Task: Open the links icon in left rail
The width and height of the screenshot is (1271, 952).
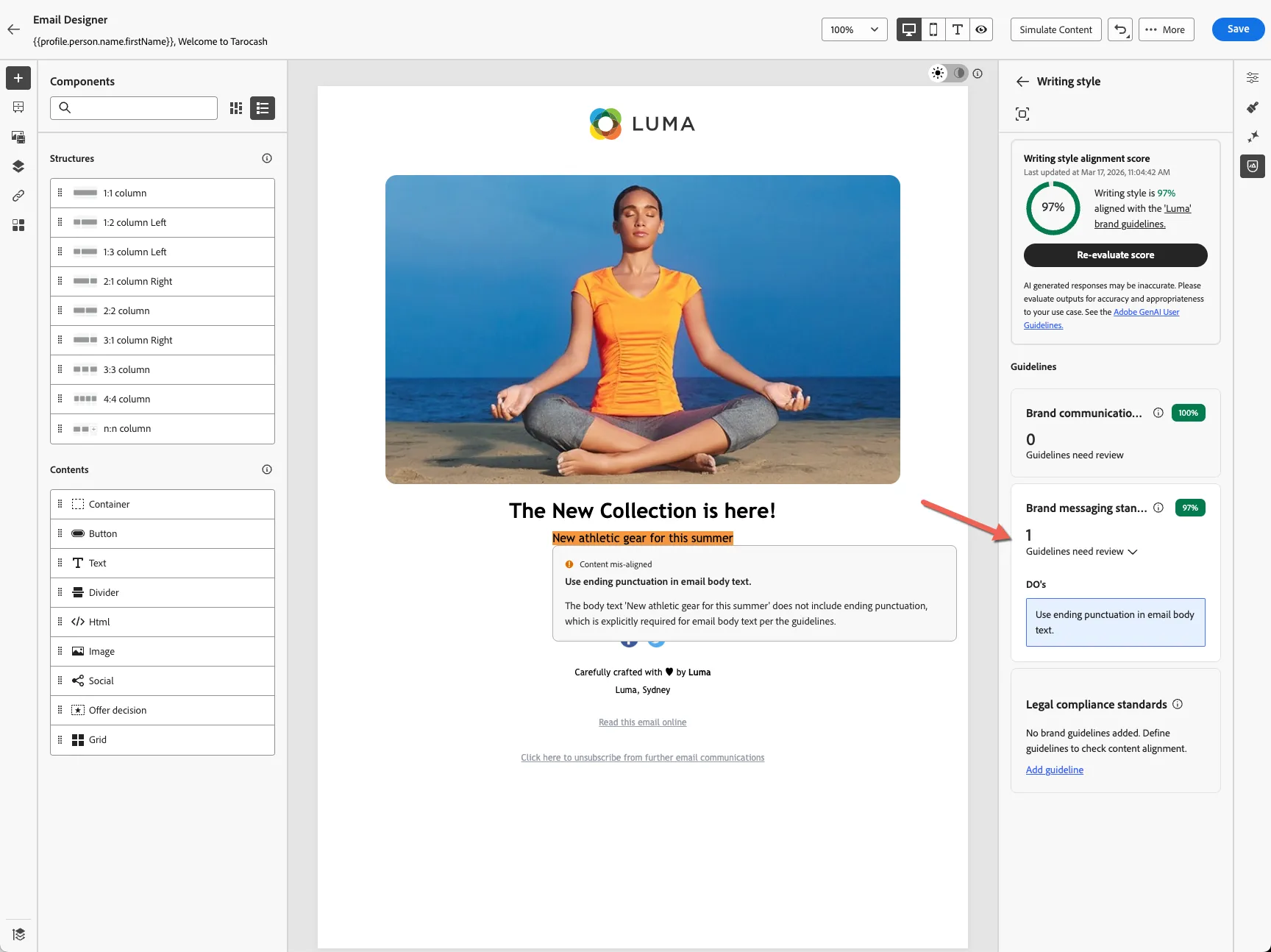Action: (18, 196)
